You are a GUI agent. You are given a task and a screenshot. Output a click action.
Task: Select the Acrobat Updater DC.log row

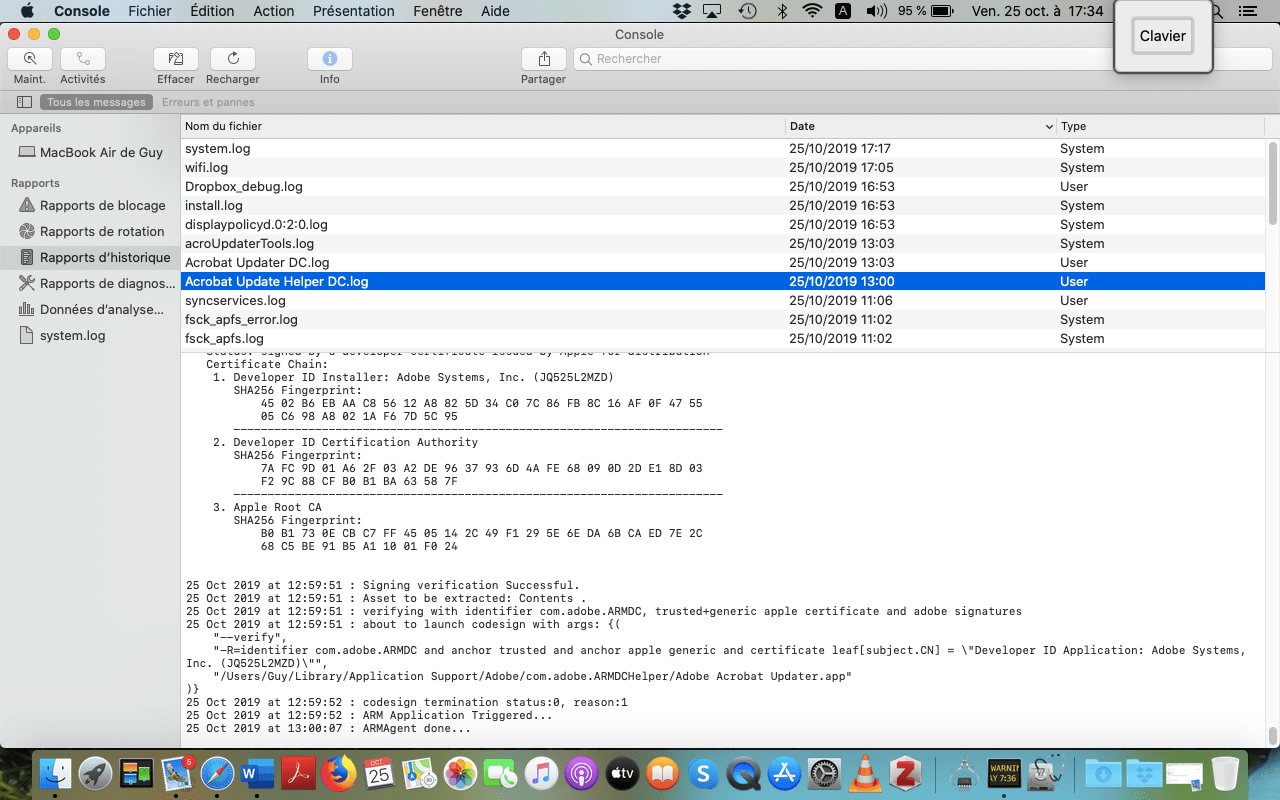point(722,263)
